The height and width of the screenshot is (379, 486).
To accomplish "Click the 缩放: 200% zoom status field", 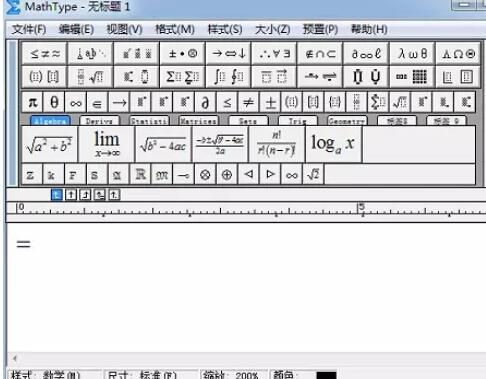I will [x=234, y=375].
